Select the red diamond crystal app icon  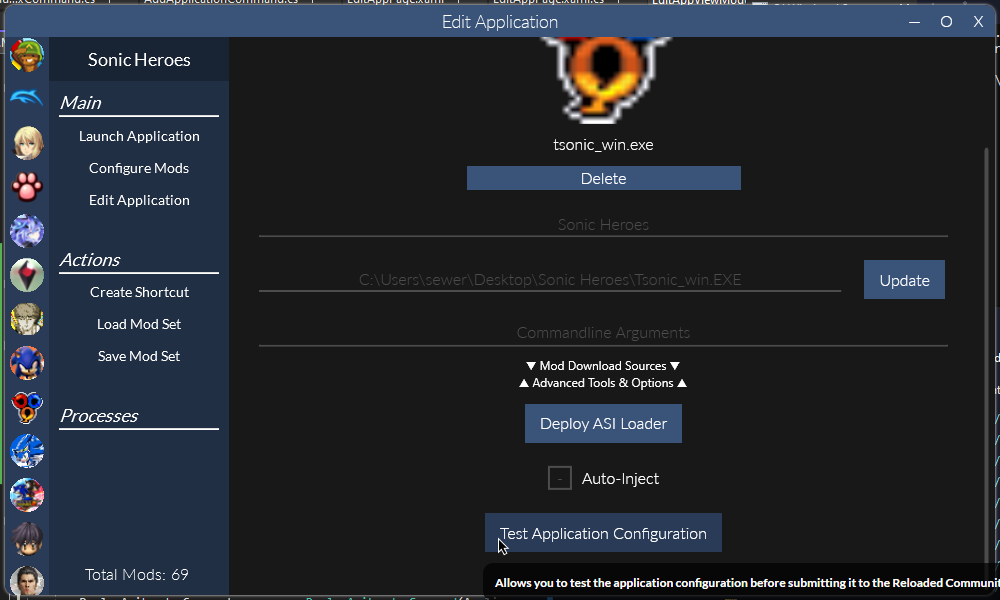pos(27,275)
